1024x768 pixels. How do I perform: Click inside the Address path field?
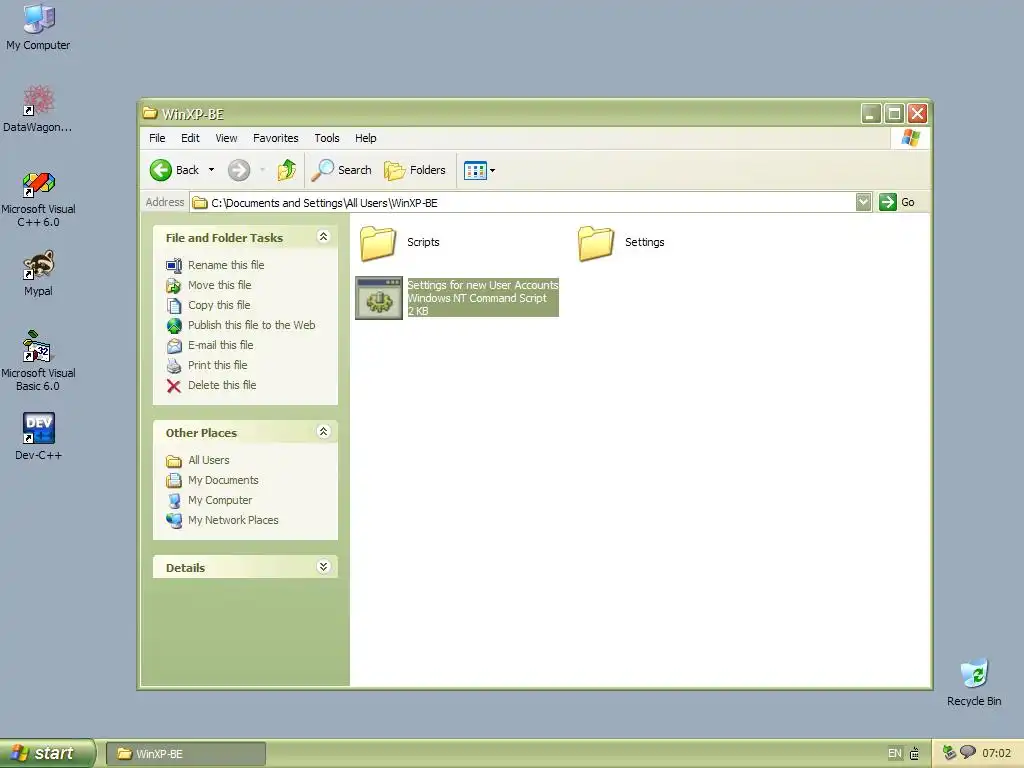click(522, 202)
